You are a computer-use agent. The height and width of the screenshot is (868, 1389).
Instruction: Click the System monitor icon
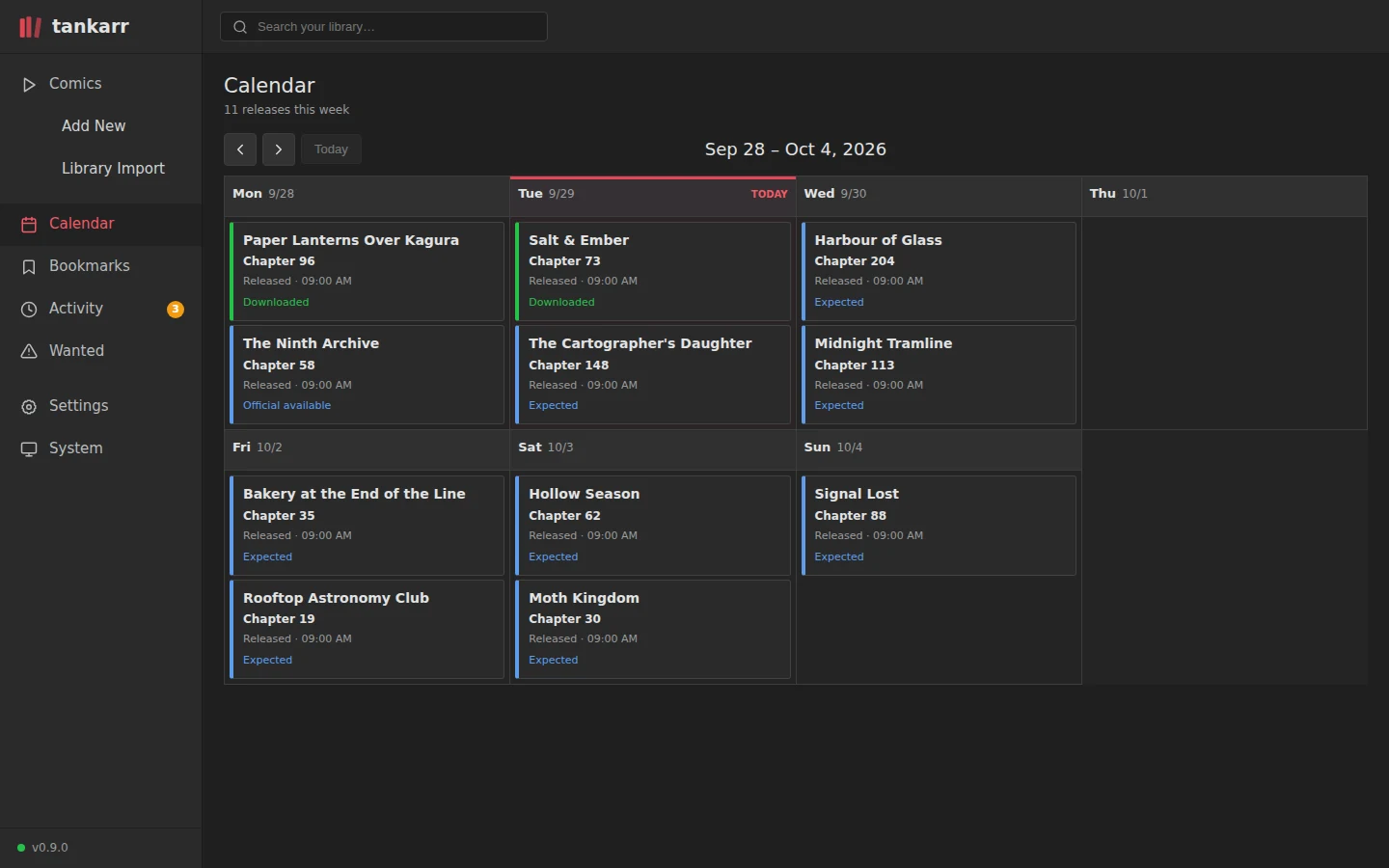[x=29, y=449]
